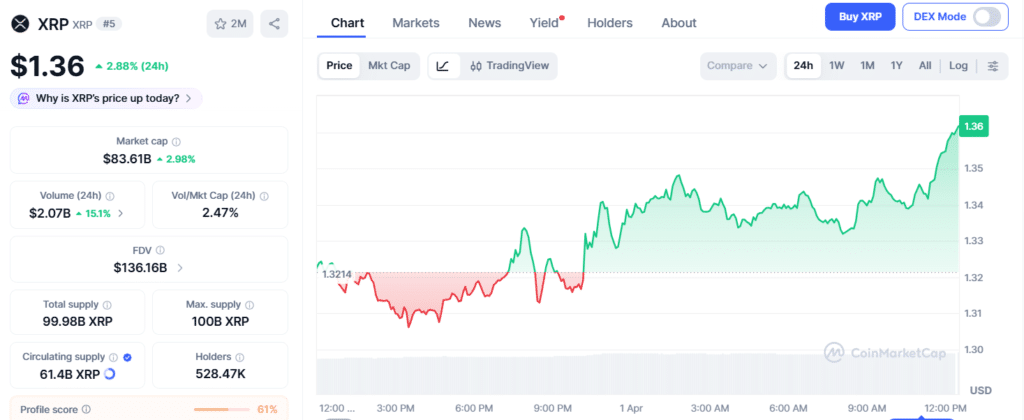Screen dimensions: 1024x420
Task: Open the share icon button
Action: tap(274, 24)
